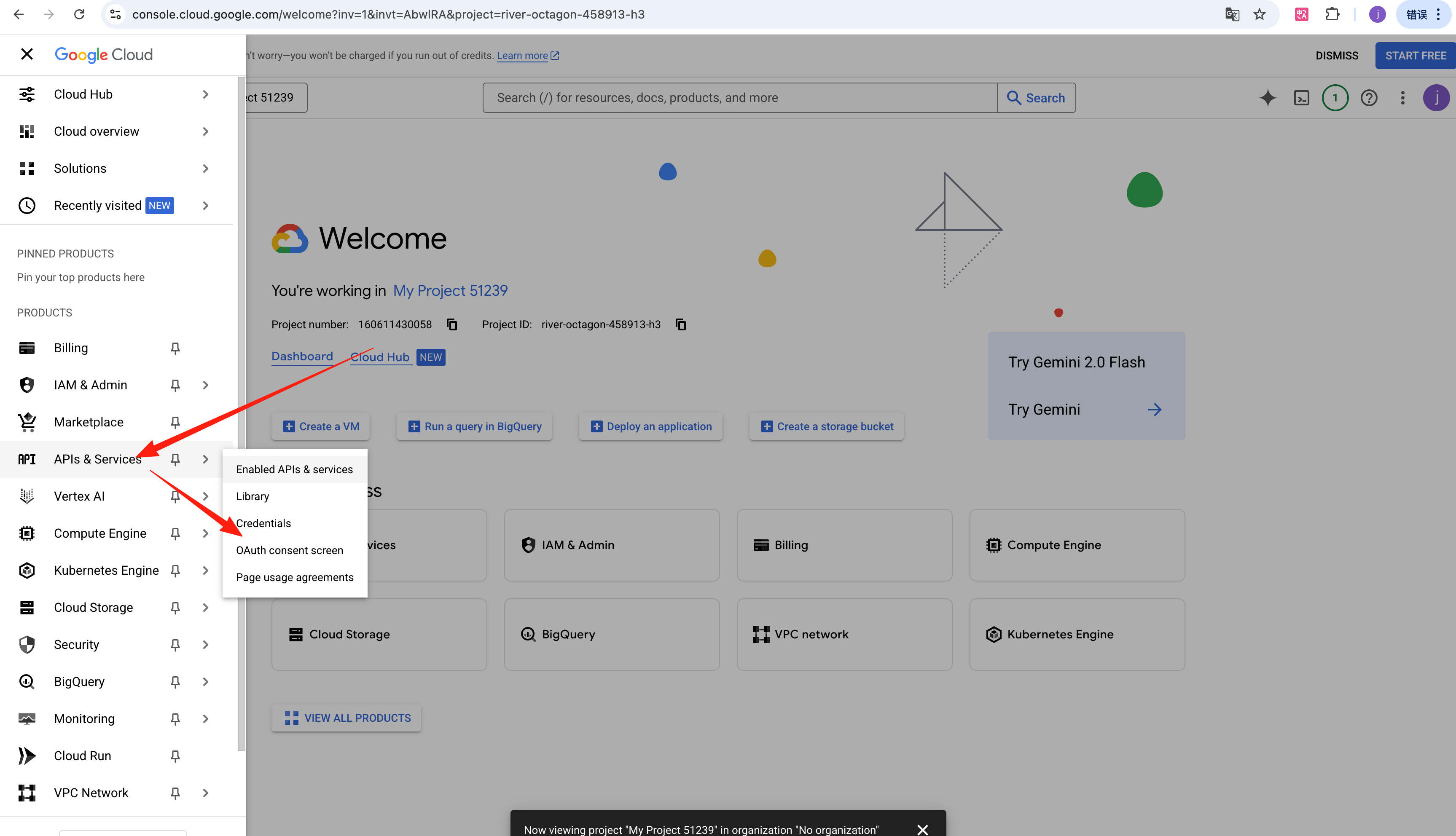Click the VPC Network icon in sidebar
The width and height of the screenshot is (1456, 836).
[27, 793]
